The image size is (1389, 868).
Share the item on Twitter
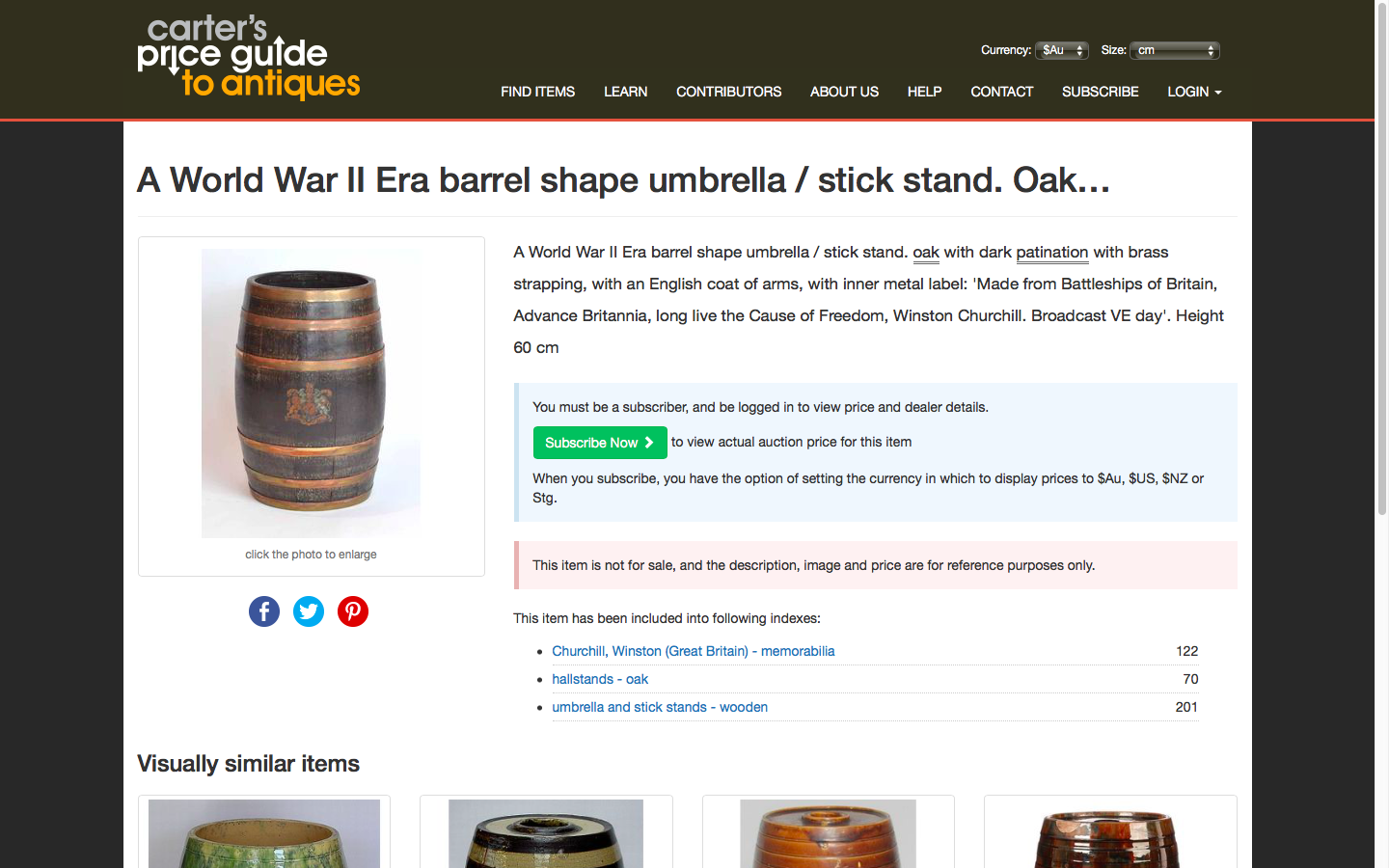[309, 611]
